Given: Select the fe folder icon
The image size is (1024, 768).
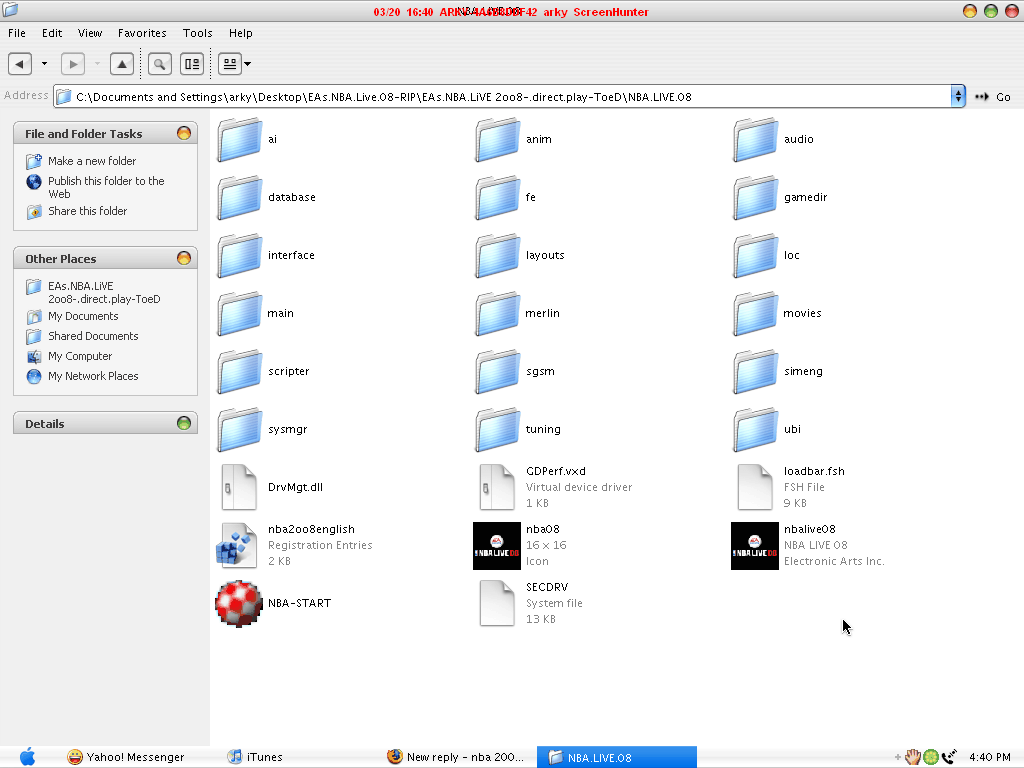Looking at the screenshot, I should 498,198.
